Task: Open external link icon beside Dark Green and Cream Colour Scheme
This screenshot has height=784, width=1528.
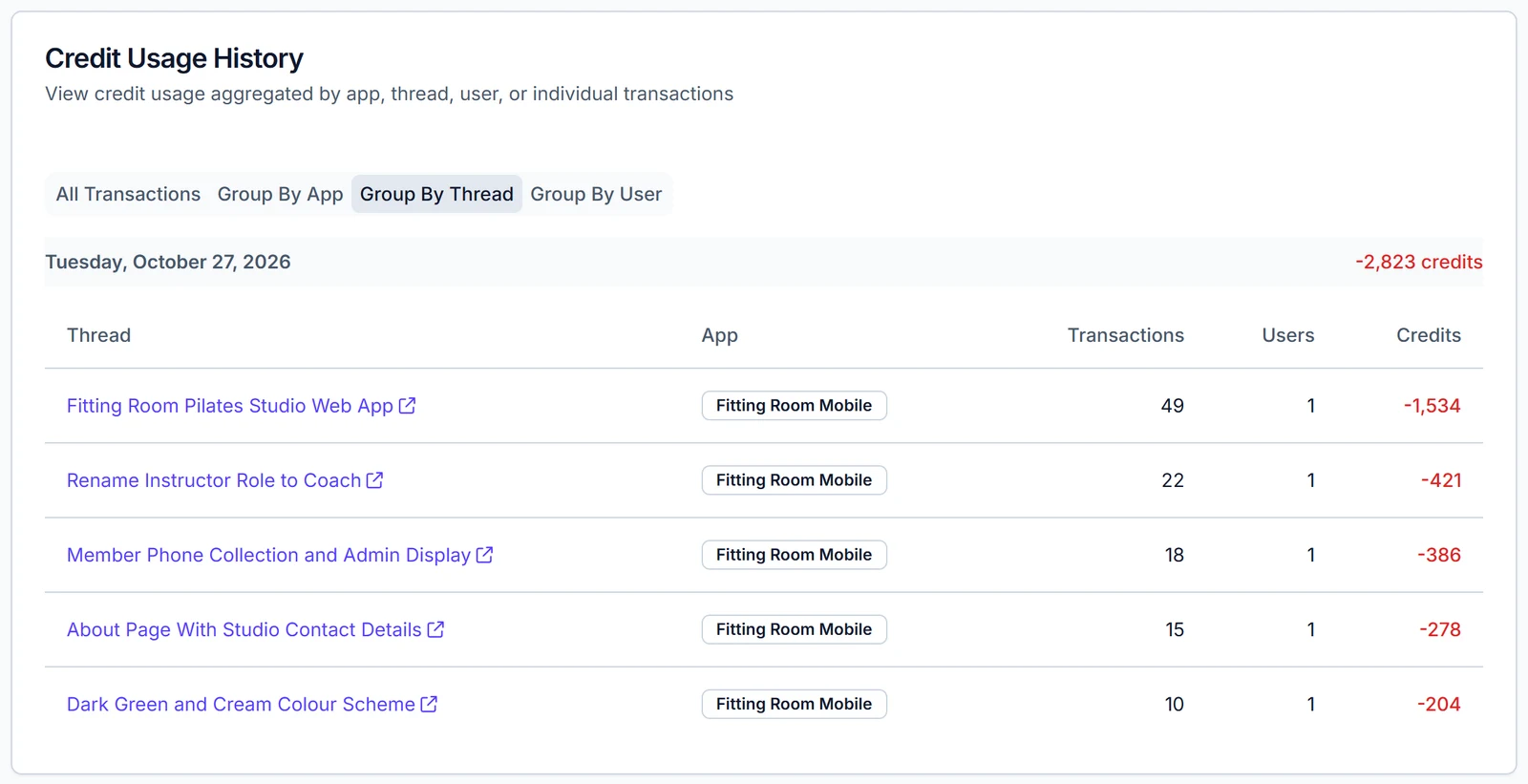Action: 429,704
